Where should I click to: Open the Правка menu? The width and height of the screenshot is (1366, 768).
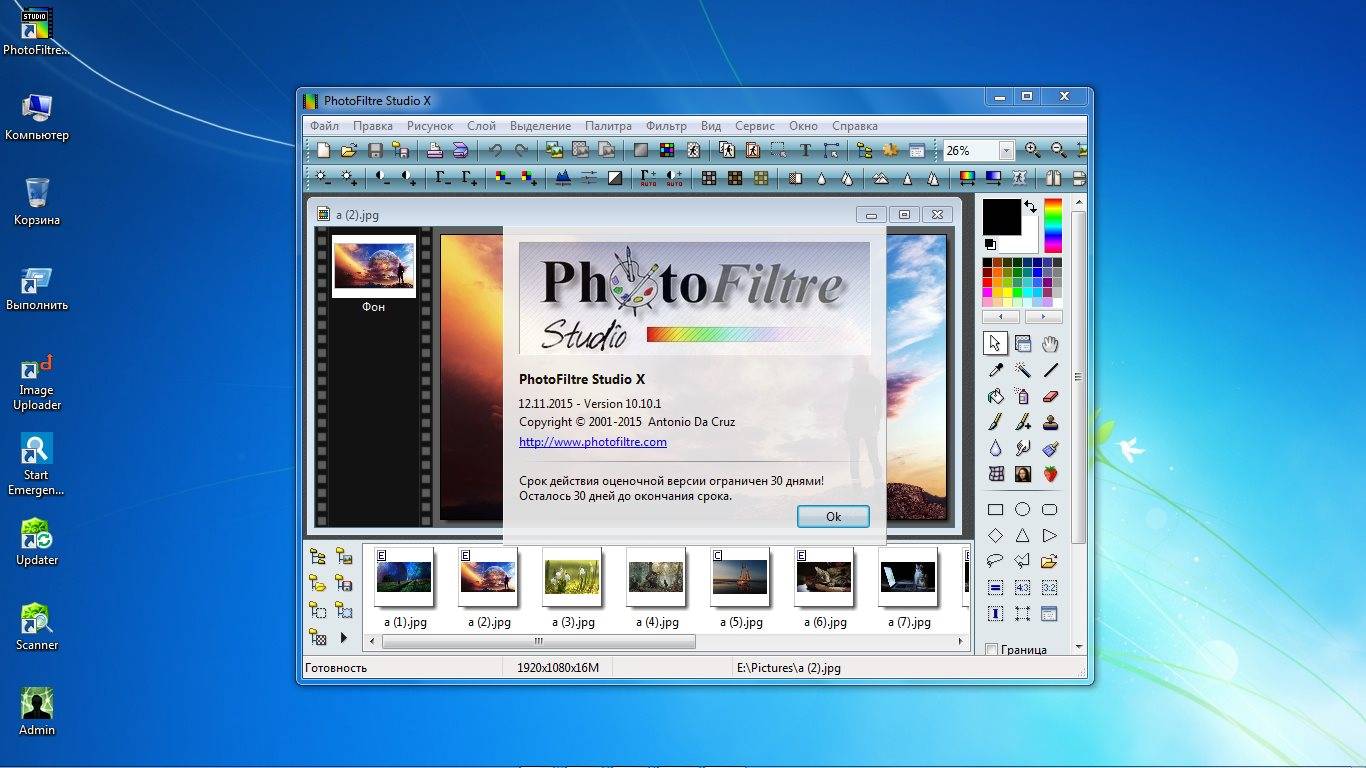point(372,126)
